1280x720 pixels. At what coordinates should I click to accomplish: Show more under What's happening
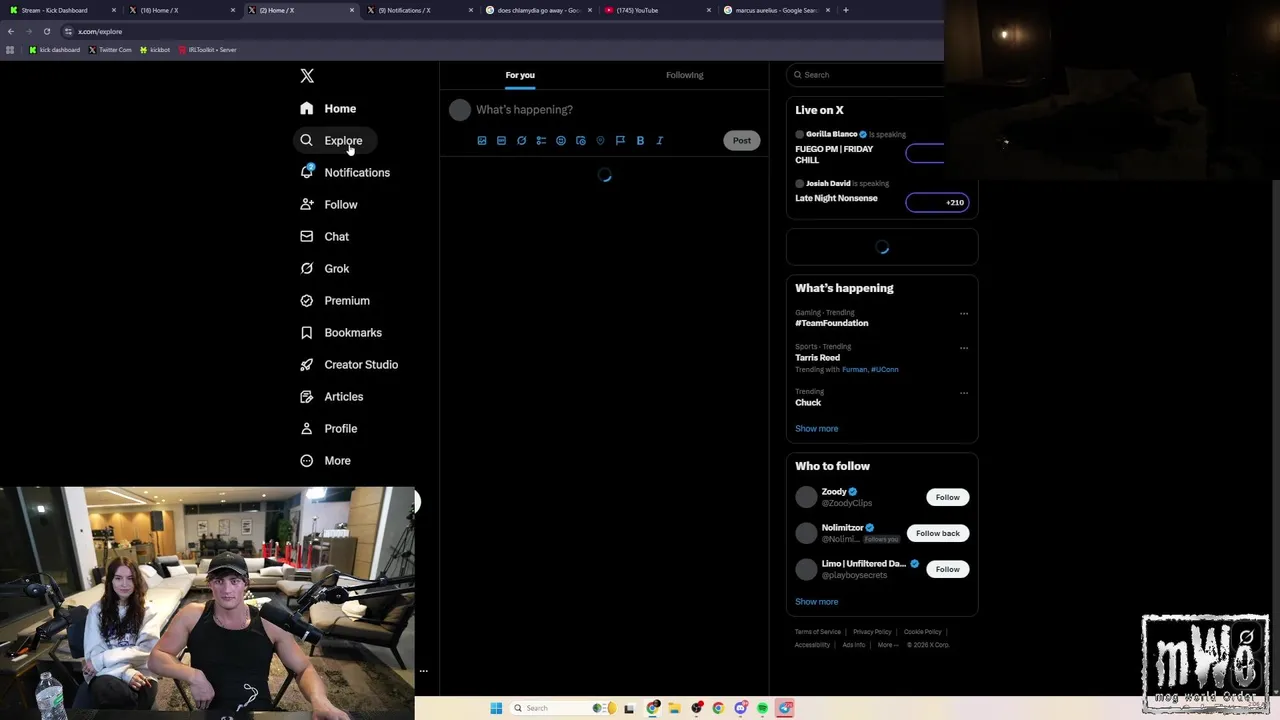[817, 428]
